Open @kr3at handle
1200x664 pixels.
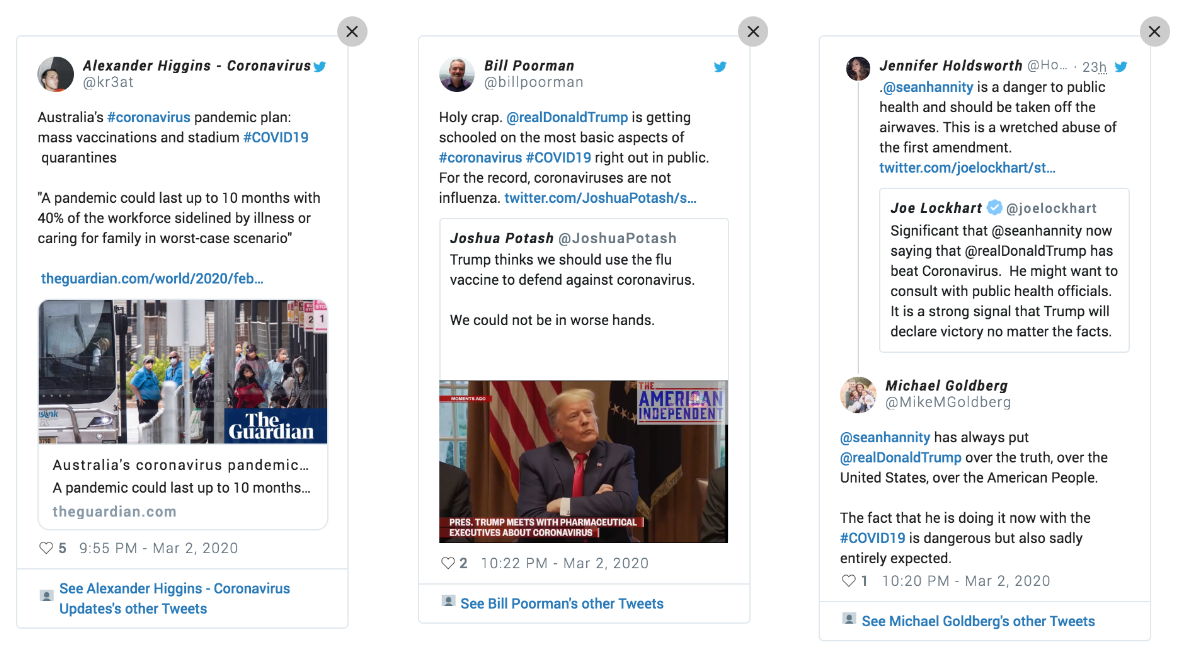click(108, 82)
